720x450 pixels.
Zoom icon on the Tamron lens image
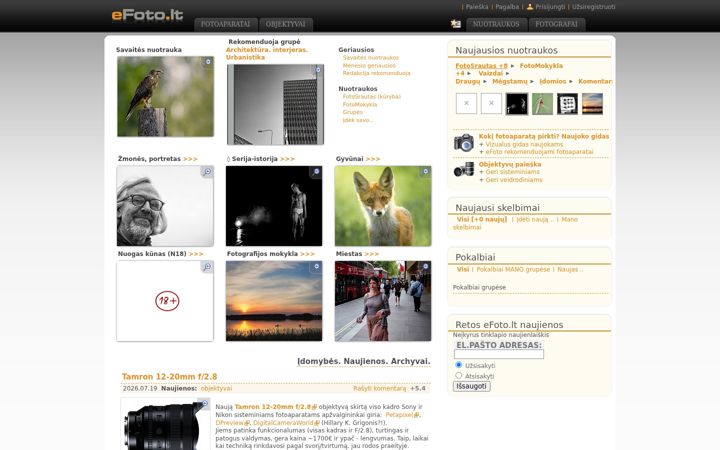(x=204, y=404)
